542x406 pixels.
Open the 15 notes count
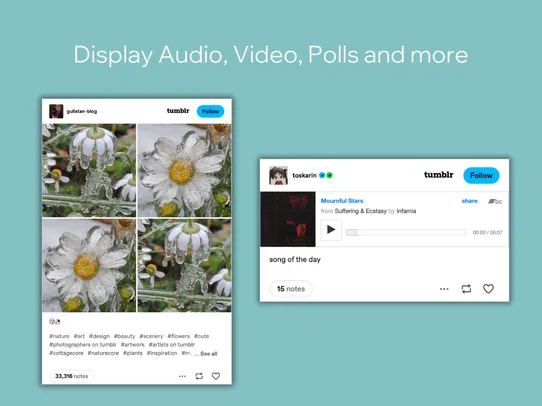(291, 289)
